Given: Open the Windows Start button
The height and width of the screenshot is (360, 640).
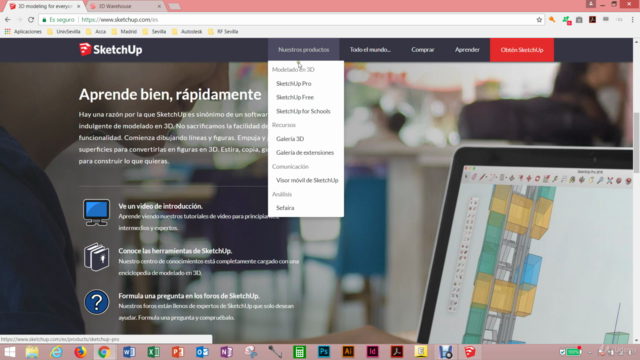Looking at the screenshot, I should pyautogui.click(x=9, y=352).
